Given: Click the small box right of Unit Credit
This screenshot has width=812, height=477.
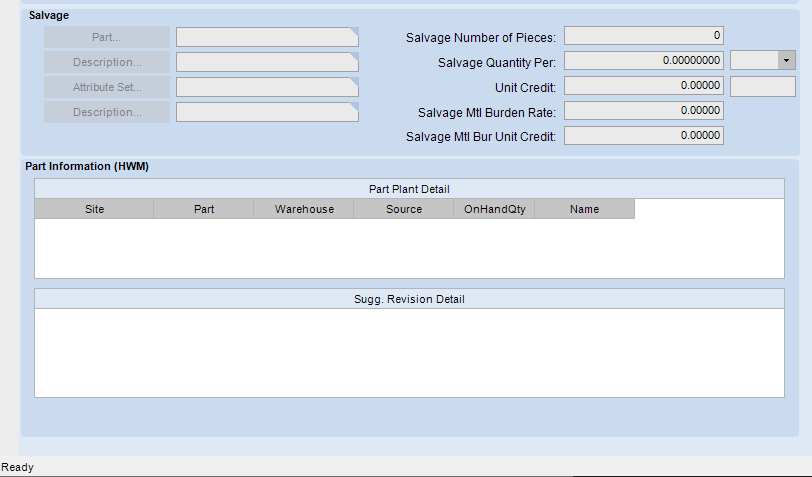Looking at the screenshot, I should pyautogui.click(x=763, y=86).
